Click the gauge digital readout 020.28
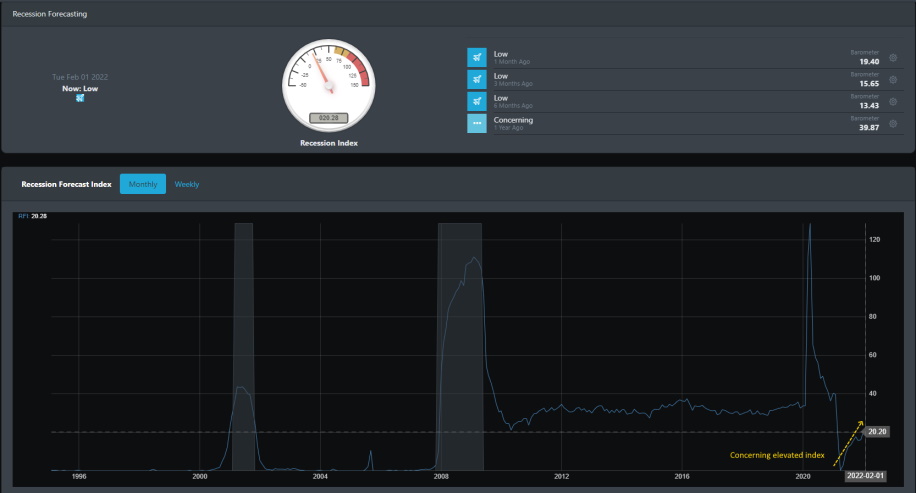 [x=328, y=118]
